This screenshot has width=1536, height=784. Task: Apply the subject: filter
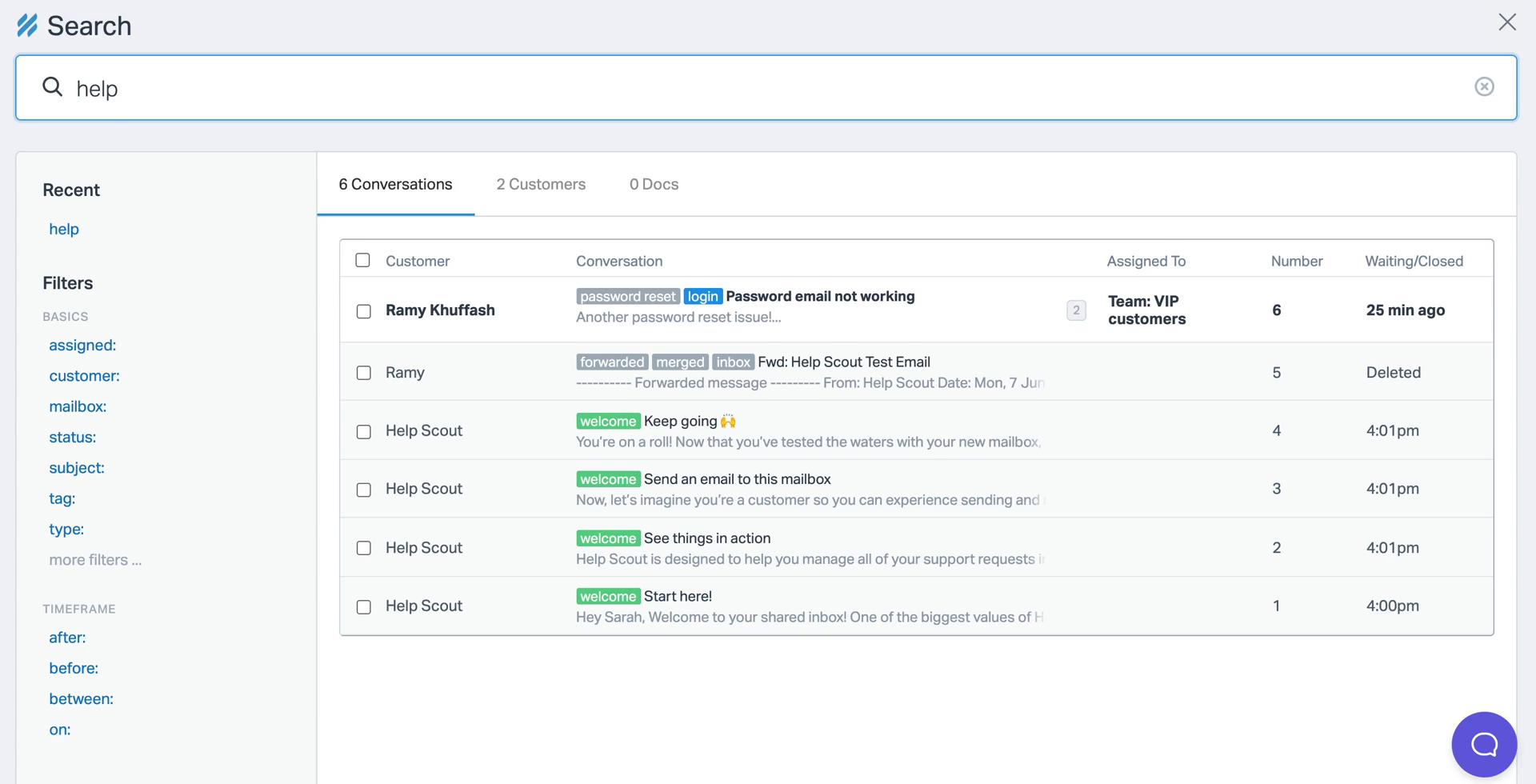pos(77,468)
